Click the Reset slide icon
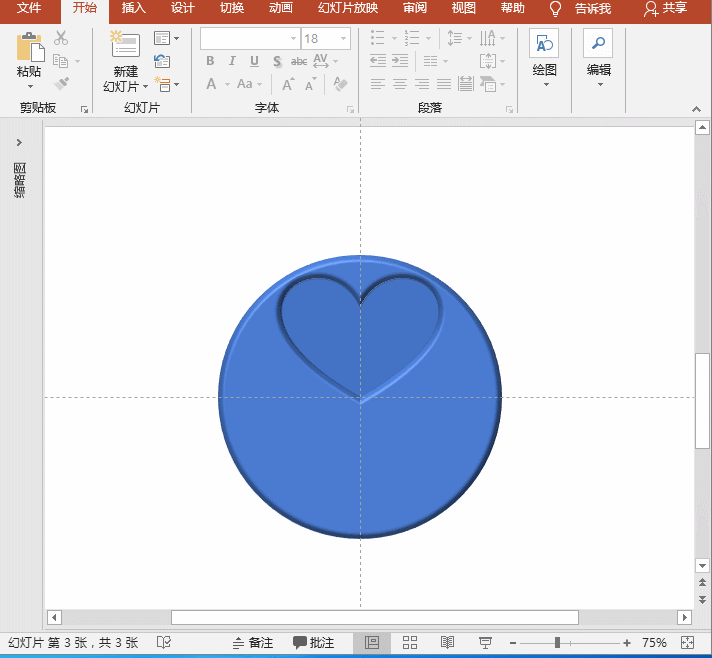The height and width of the screenshot is (658, 712). click(162, 61)
